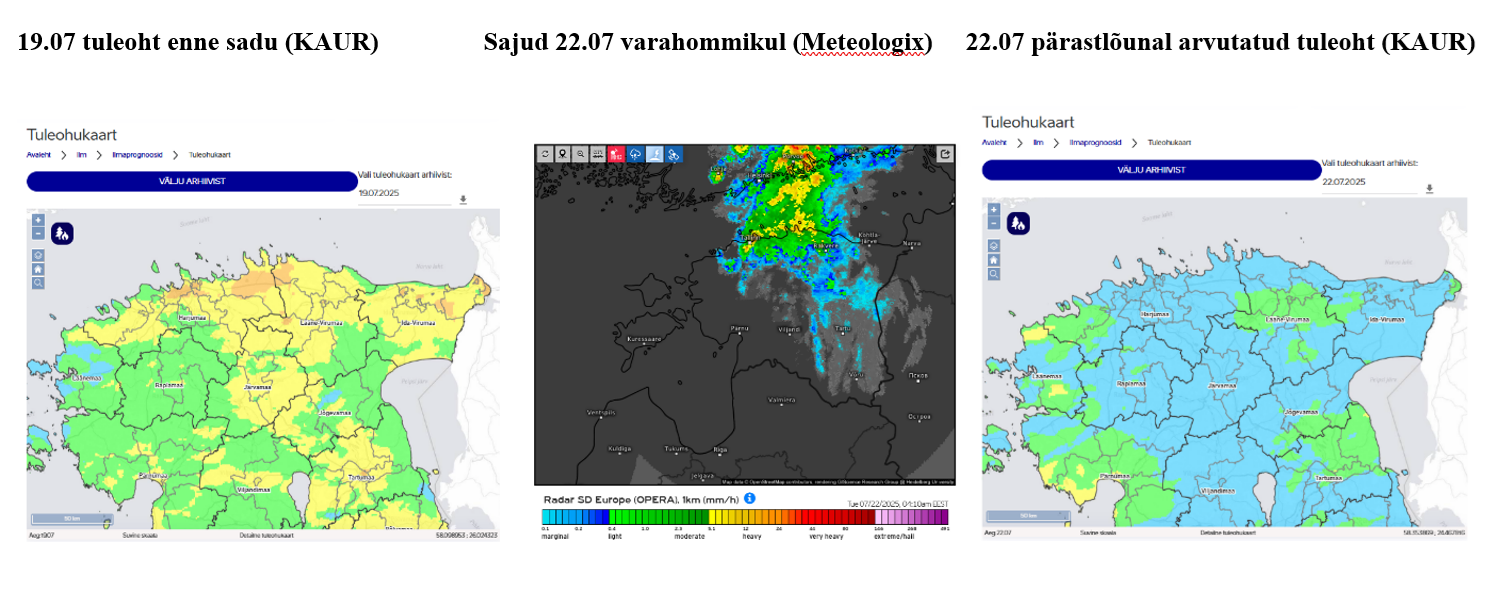Click the right VÄLJU ARHIIVIST button

coord(1151,170)
